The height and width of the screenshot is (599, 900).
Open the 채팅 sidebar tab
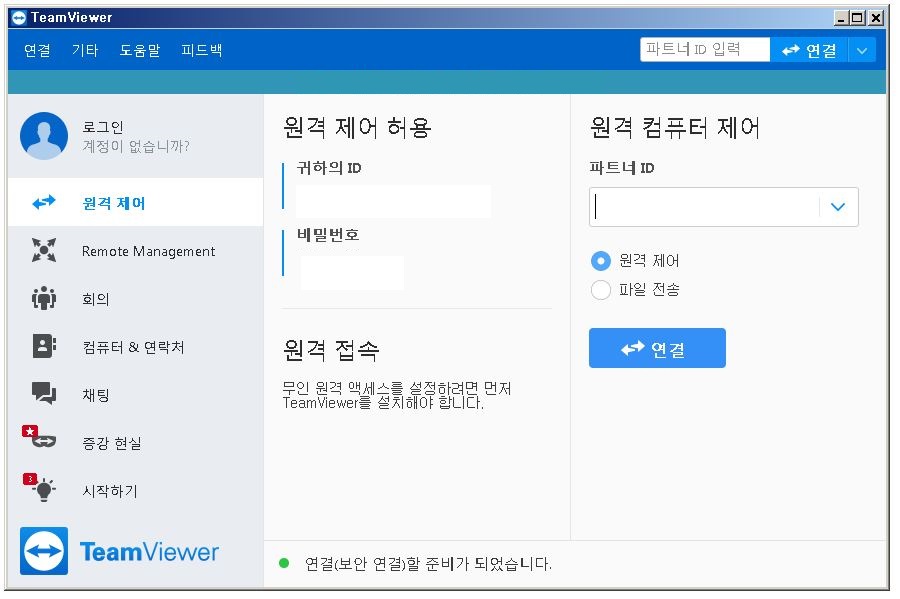(x=135, y=394)
